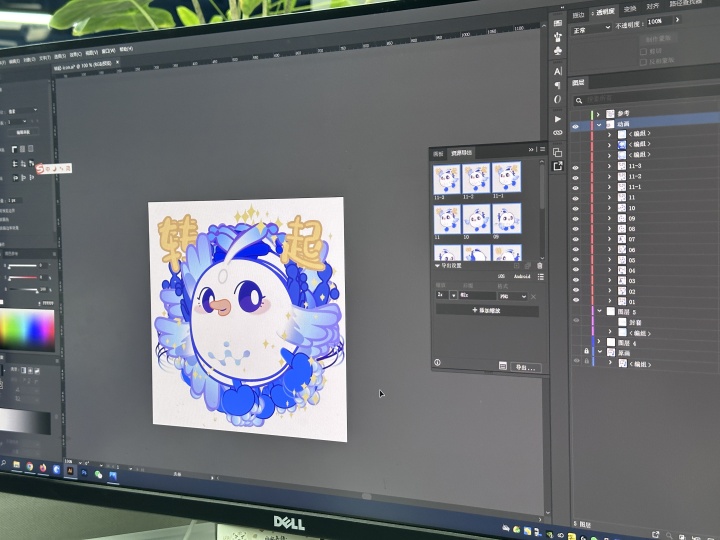Click the grayscale gradient bar
The height and width of the screenshot is (540, 720).
point(25,421)
